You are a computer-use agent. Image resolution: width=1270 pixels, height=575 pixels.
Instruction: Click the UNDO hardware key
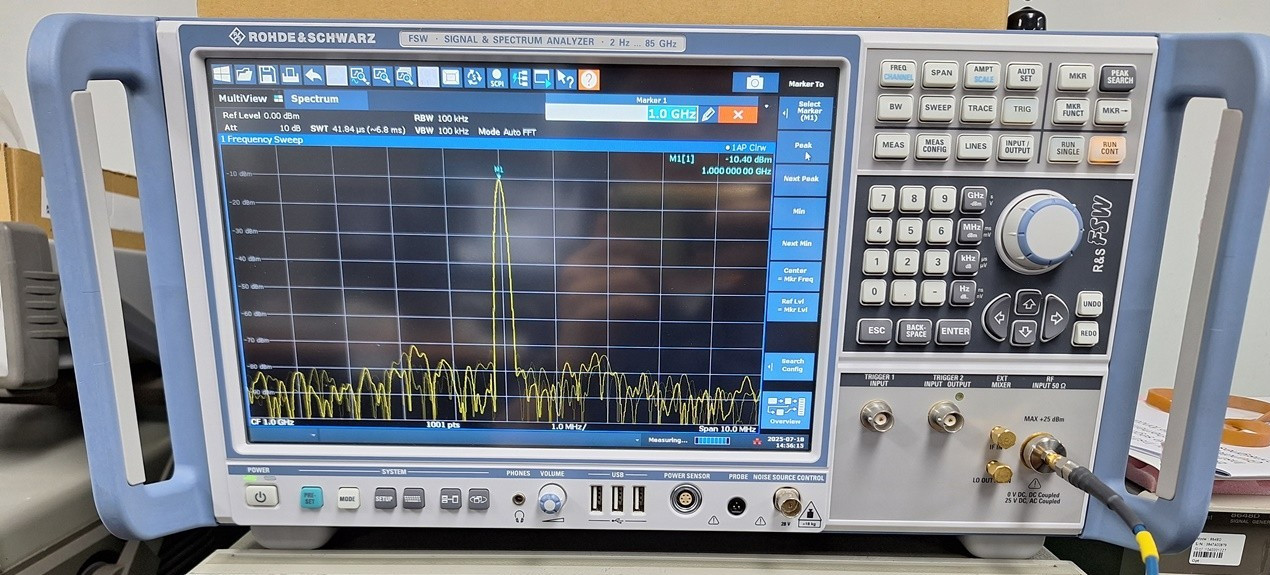coord(1089,303)
